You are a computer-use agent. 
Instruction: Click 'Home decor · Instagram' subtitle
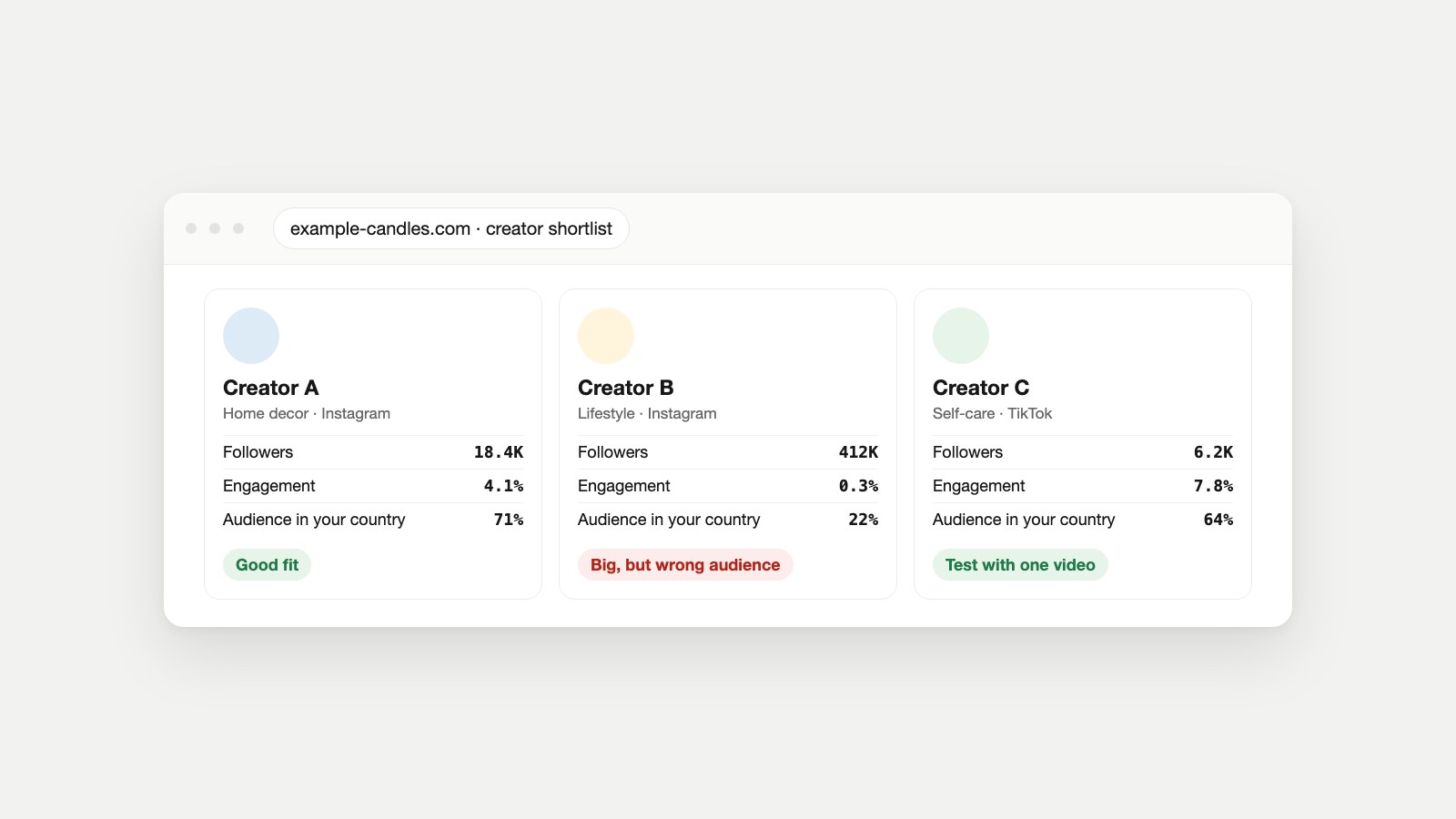tap(307, 413)
